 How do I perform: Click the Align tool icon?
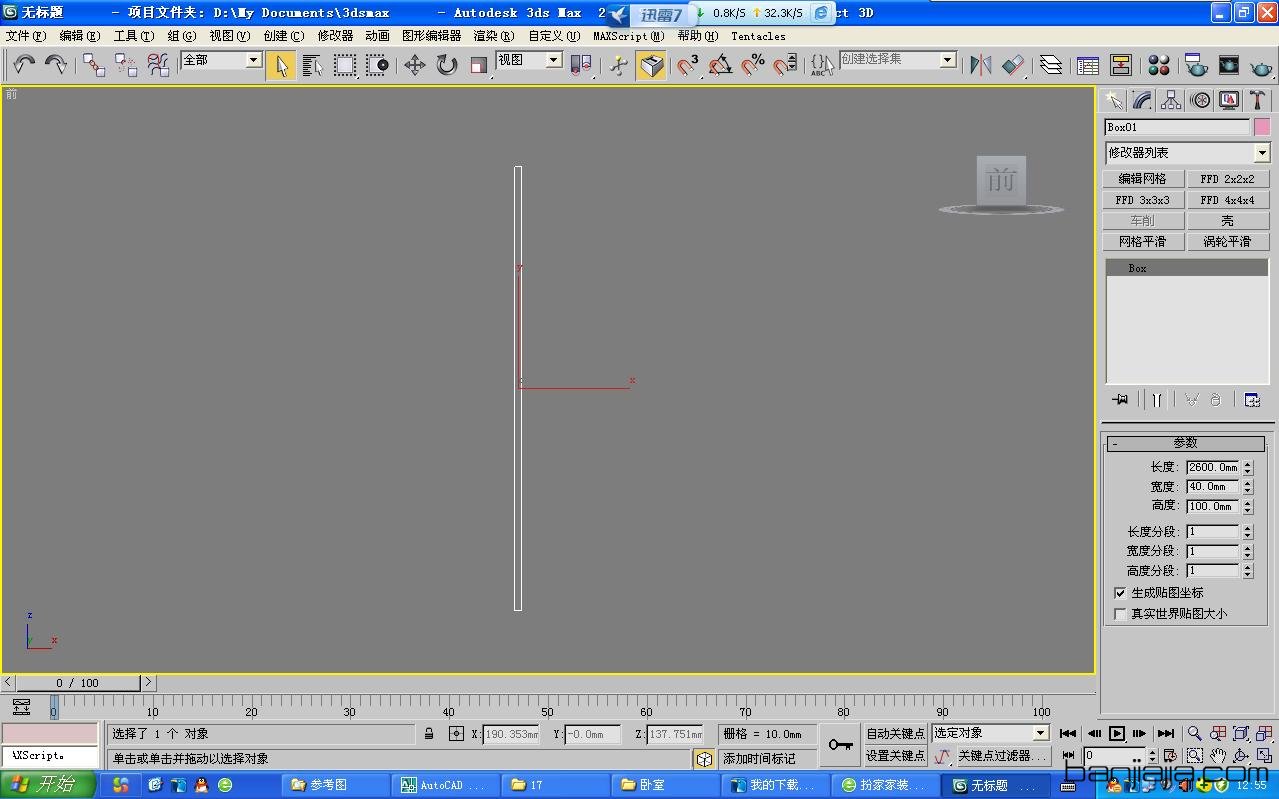[1013, 65]
